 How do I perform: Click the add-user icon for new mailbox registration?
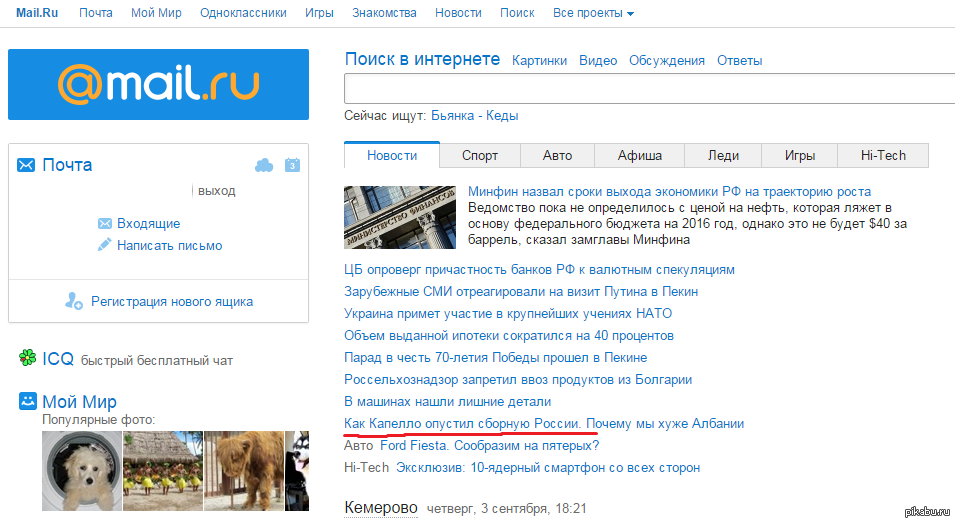pyautogui.click(x=74, y=301)
